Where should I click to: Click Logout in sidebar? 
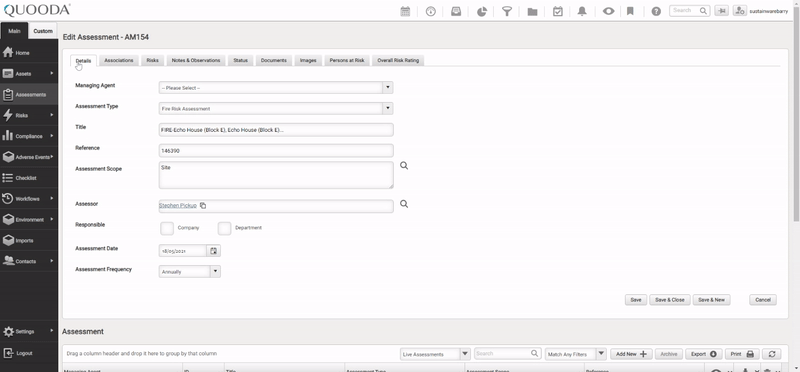29,353
